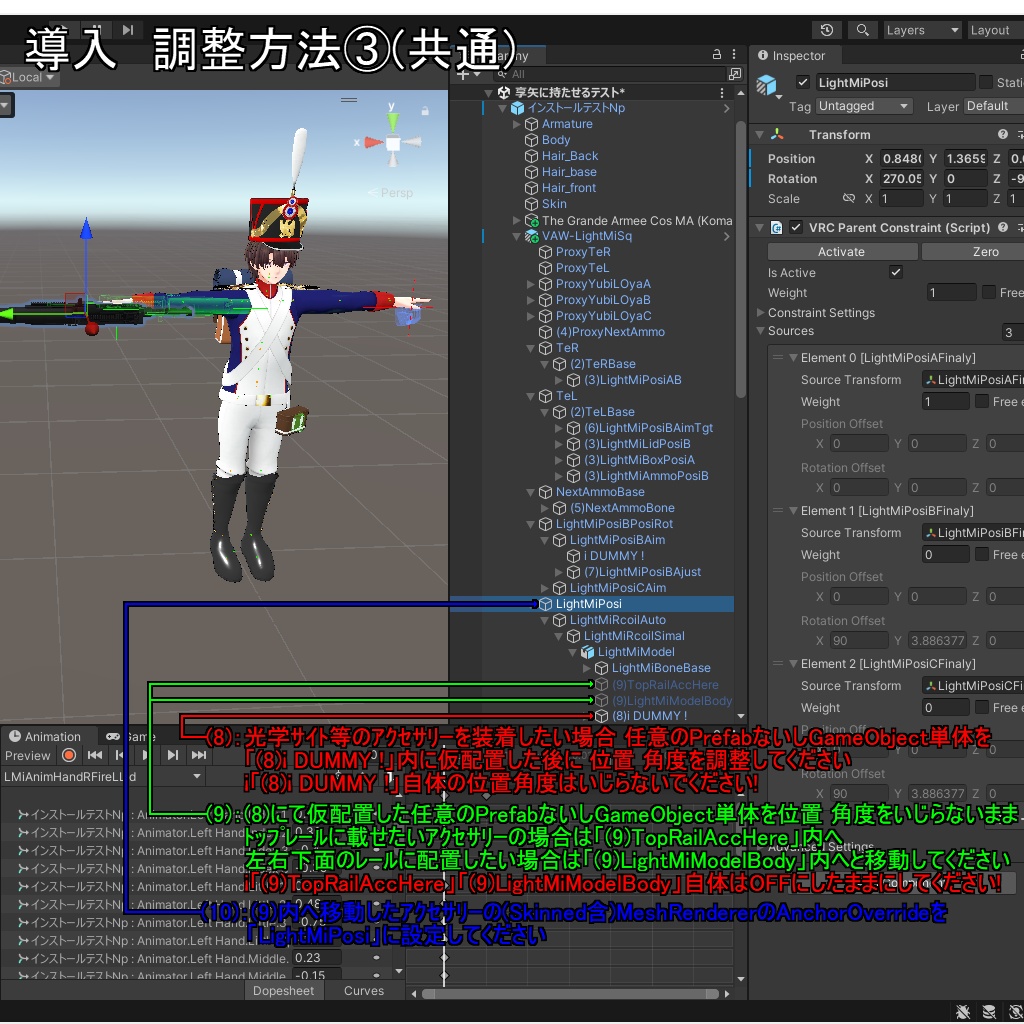Click the red X-axis cone on Scene gizmo
Screen dimensions: 1024x1024
coord(374,142)
